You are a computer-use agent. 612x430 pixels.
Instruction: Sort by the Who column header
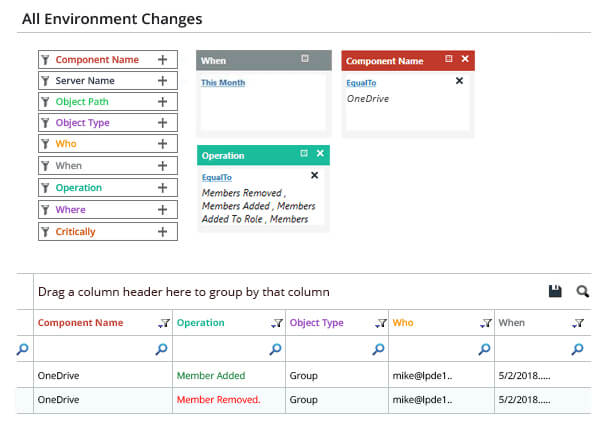tap(403, 323)
